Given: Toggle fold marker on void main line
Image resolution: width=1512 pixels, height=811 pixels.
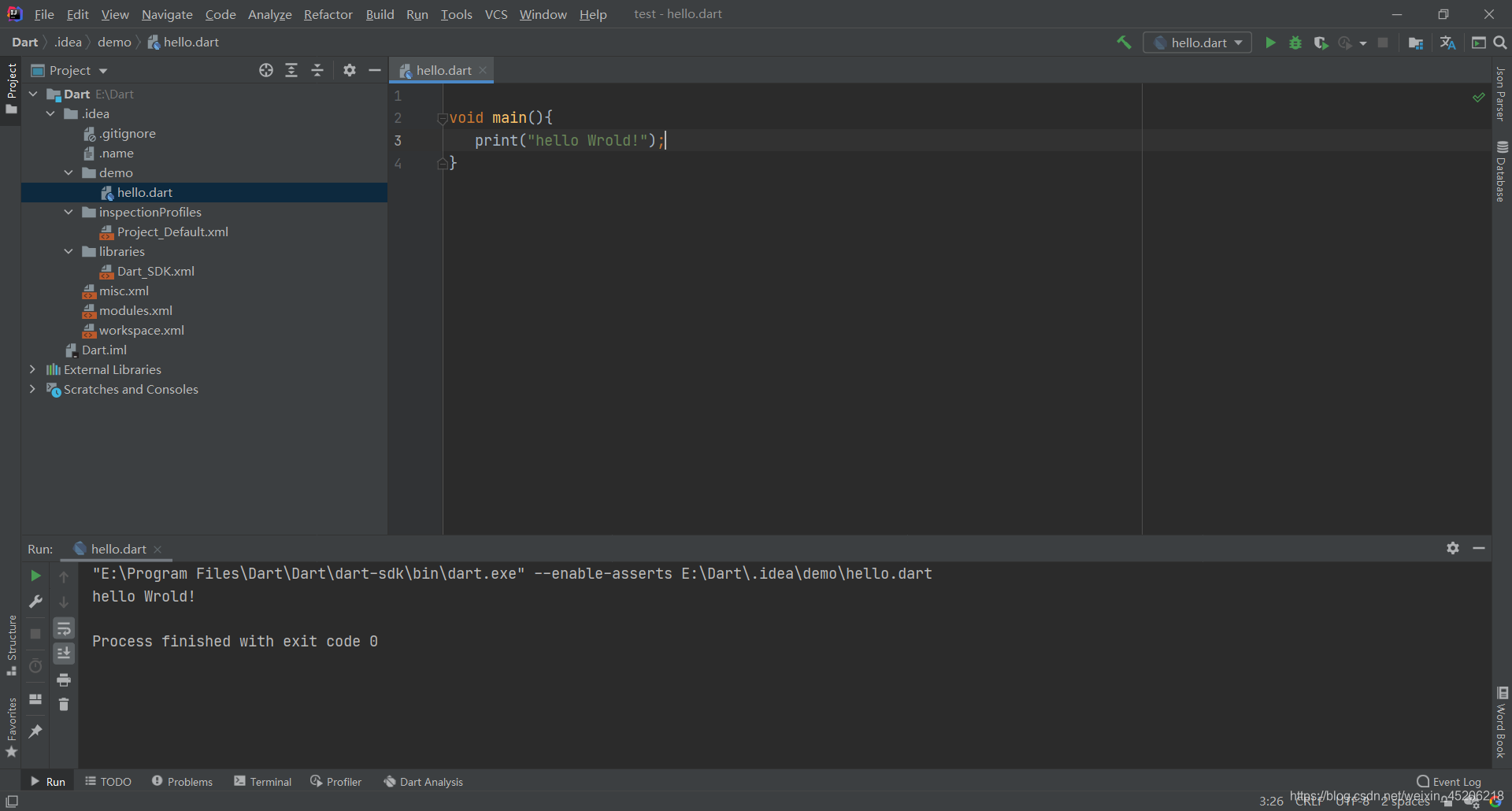Looking at the screenshot, I should pos(442,119).
